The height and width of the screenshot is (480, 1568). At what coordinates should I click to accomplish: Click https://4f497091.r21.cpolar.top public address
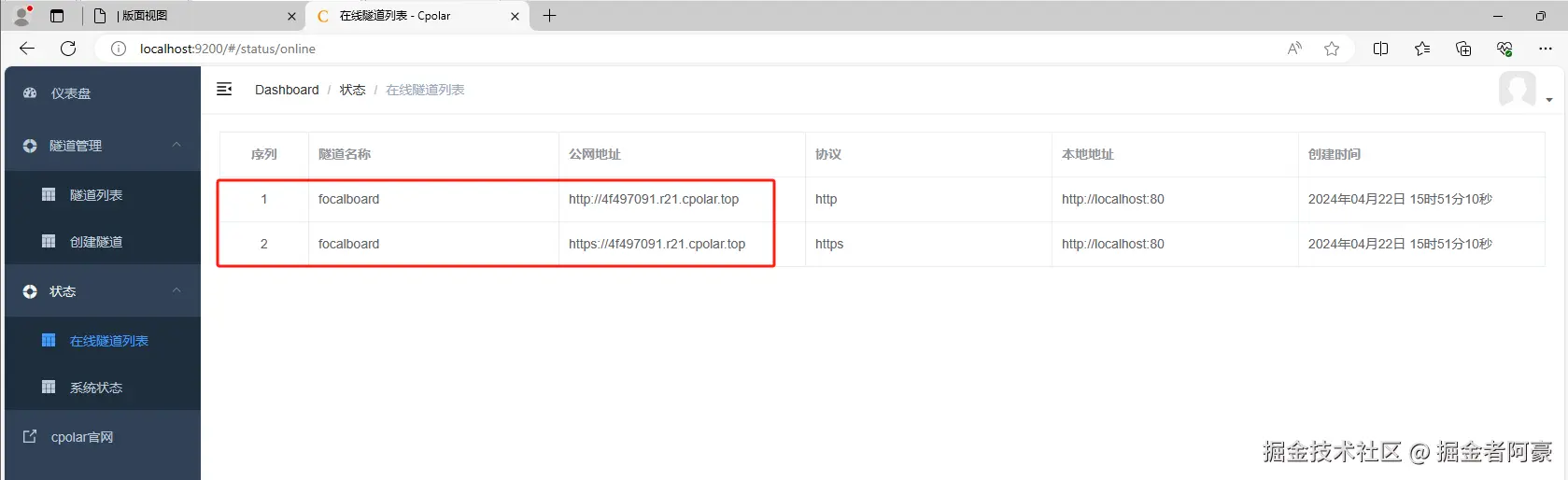click(x=657, y=244)
